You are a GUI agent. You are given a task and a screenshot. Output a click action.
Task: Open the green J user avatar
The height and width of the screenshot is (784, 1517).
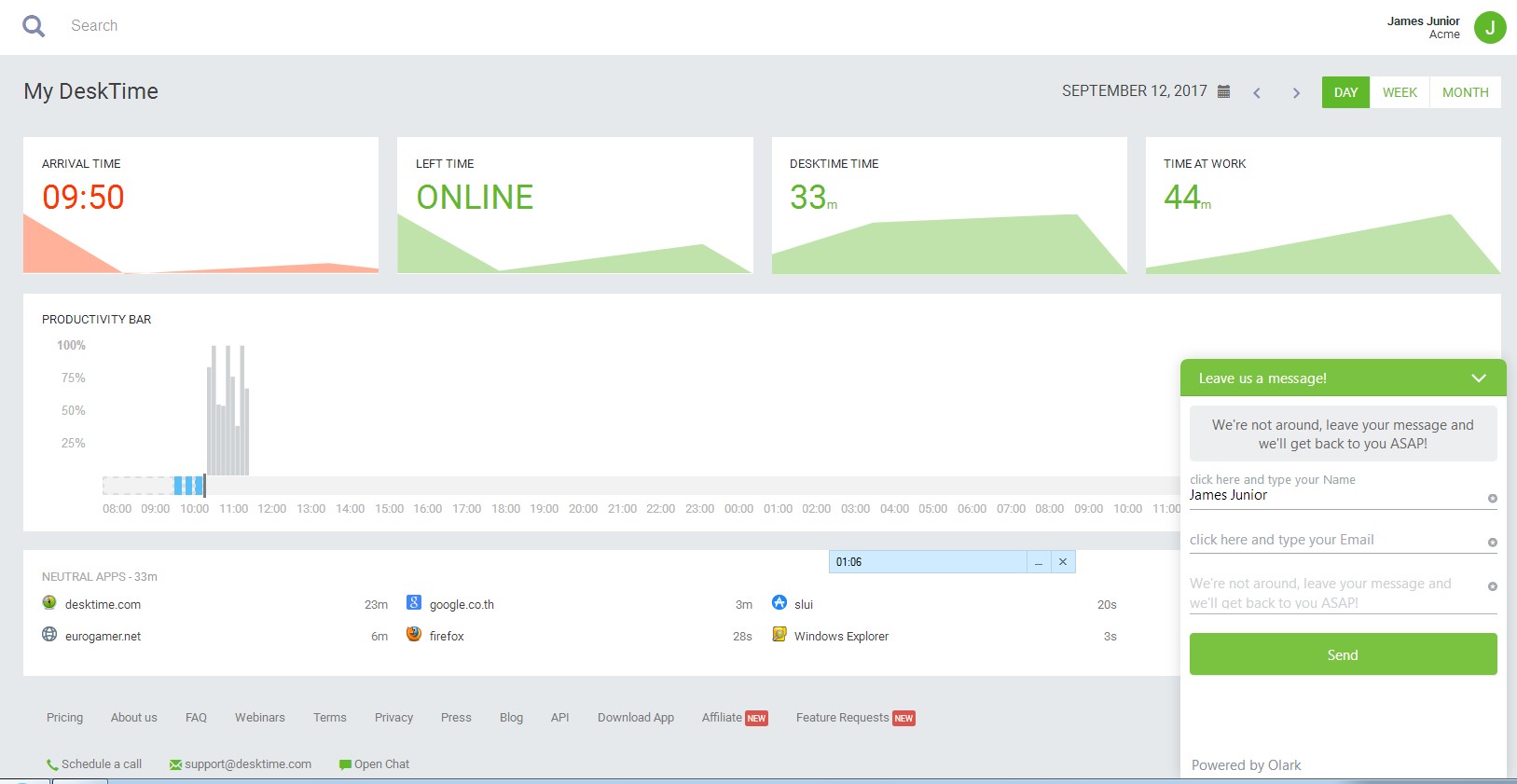pyautogui.click(x=1489, y=27)
